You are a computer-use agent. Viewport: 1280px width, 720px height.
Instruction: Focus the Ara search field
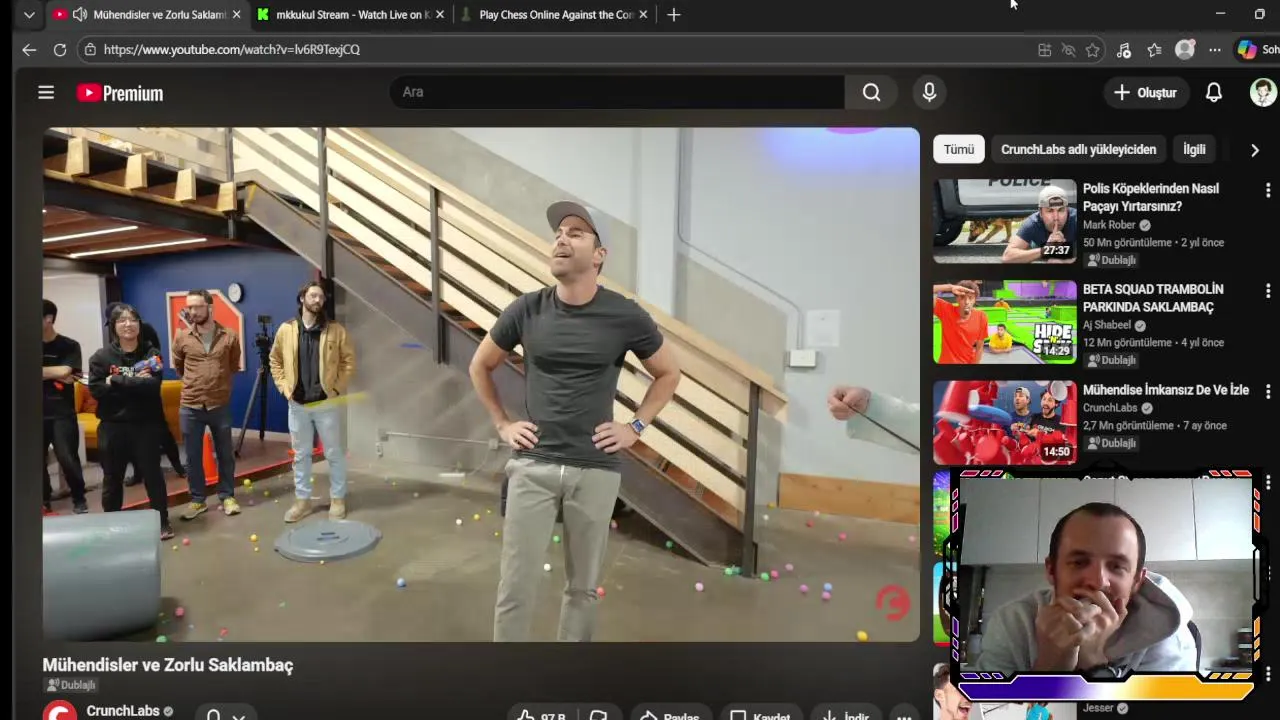617,92
